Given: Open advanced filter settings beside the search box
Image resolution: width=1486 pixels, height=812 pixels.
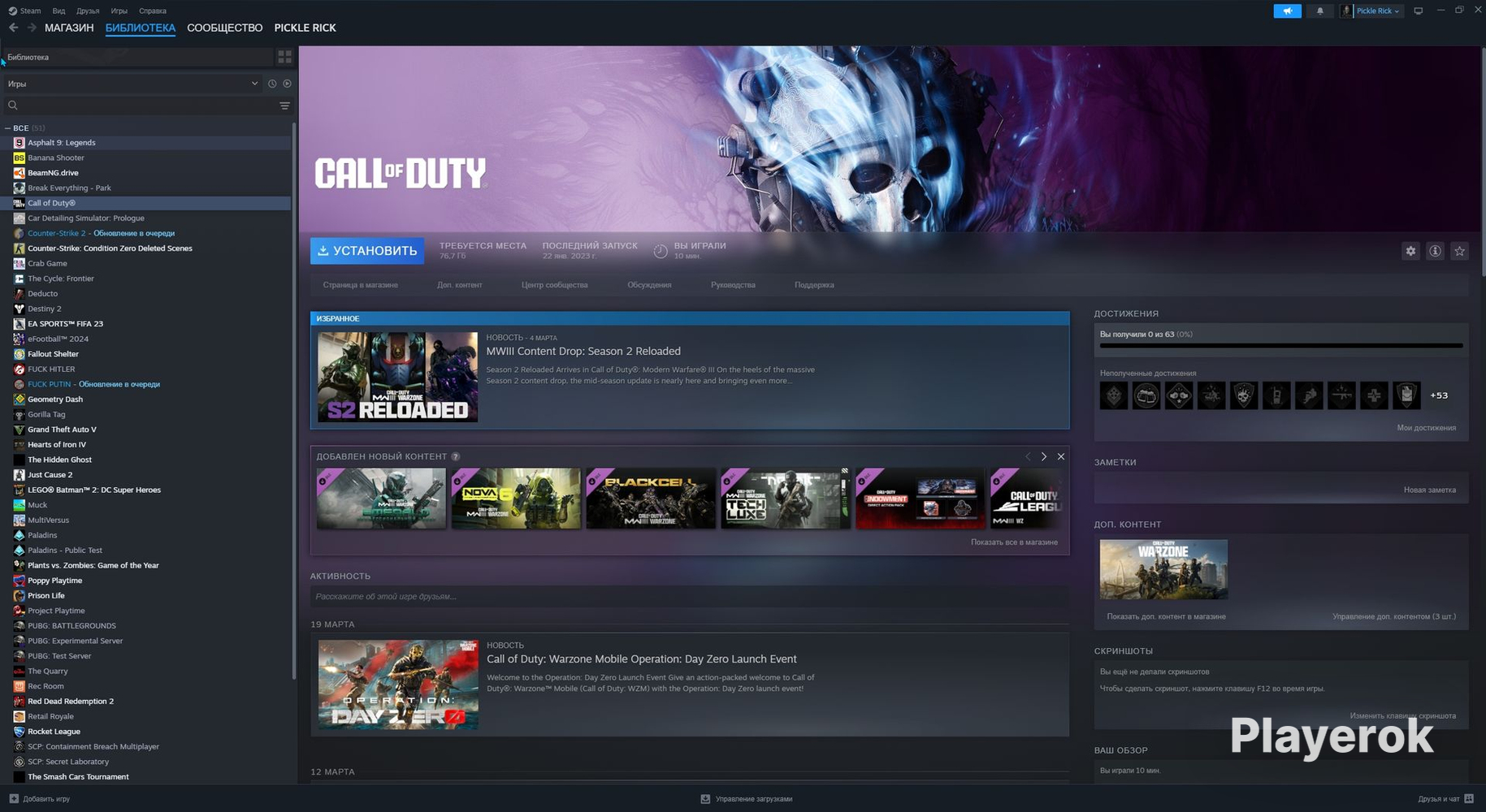Looking at the screenshot, I should pos(284,106).
